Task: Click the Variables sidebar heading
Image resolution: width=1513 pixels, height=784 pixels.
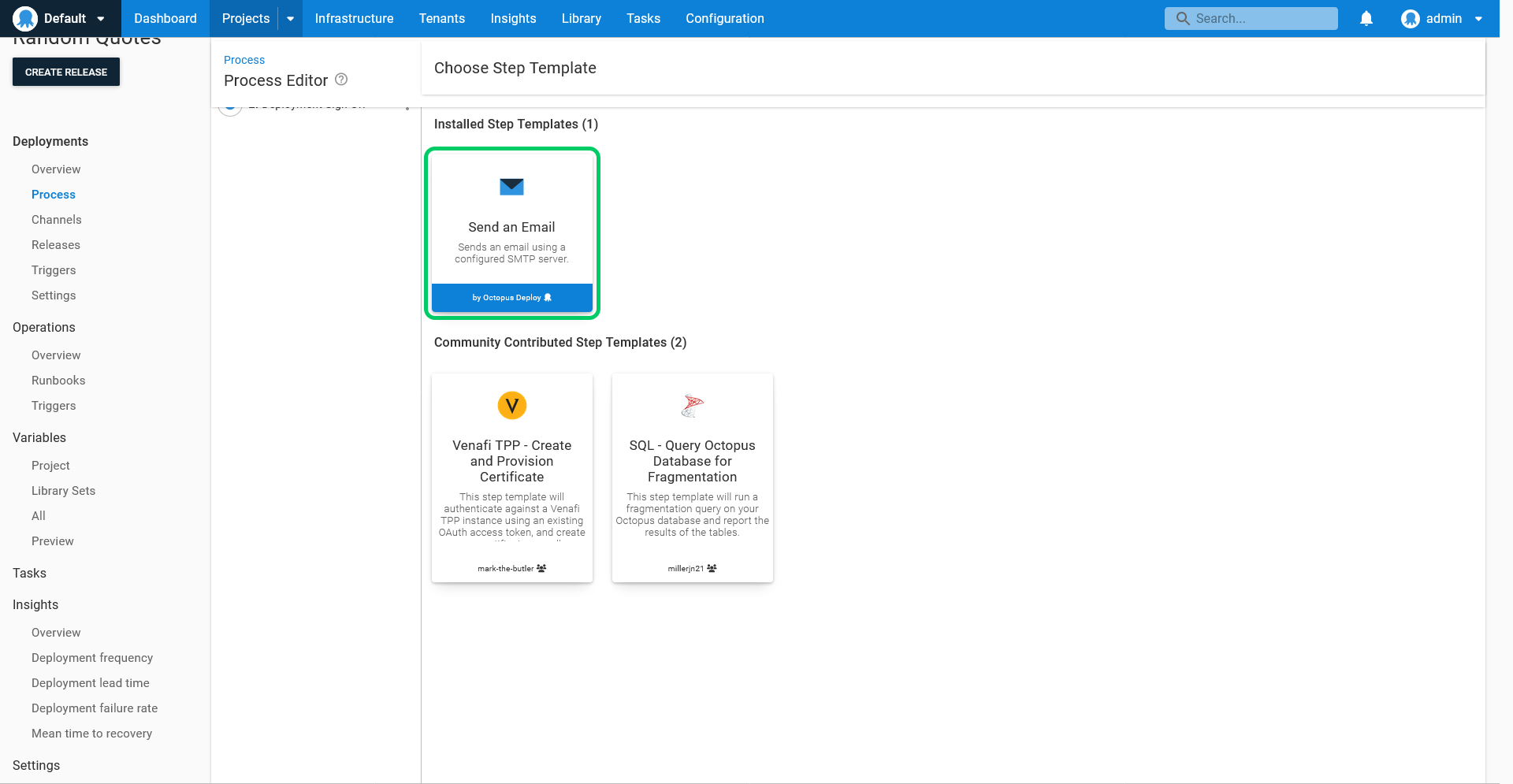Action: (39, 437)
